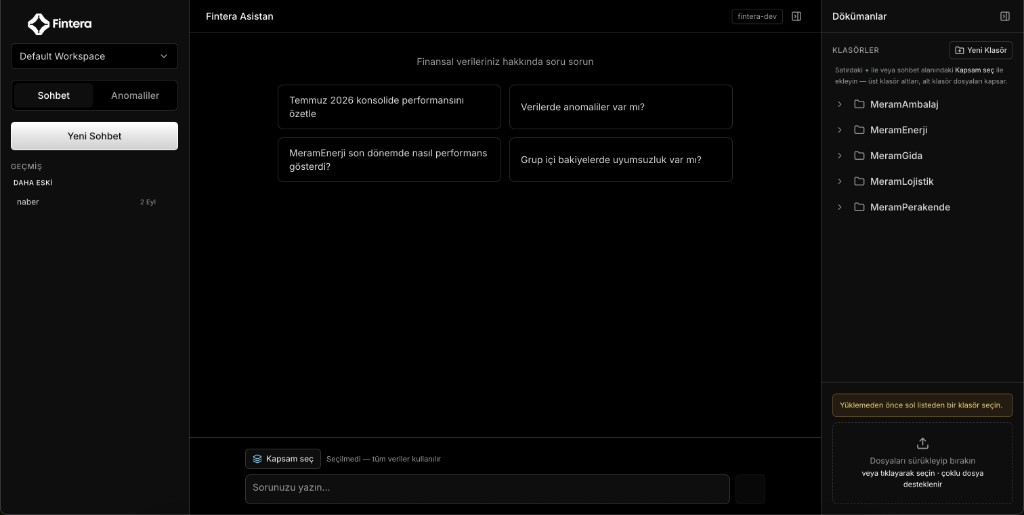
Task: Switch to the Anomaliler tab
Action: (135, 95)
